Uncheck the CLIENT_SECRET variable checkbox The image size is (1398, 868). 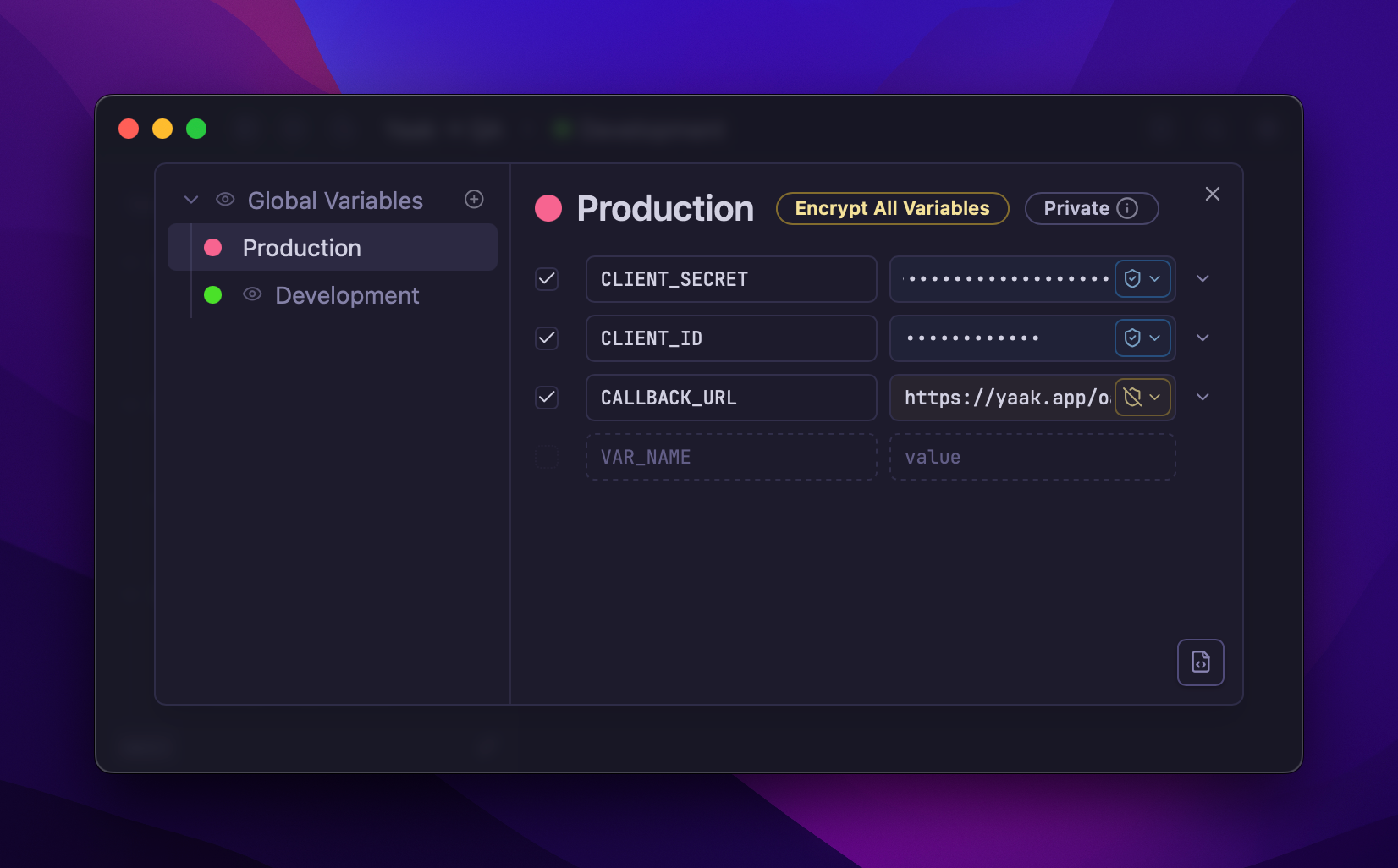point(547,278)
